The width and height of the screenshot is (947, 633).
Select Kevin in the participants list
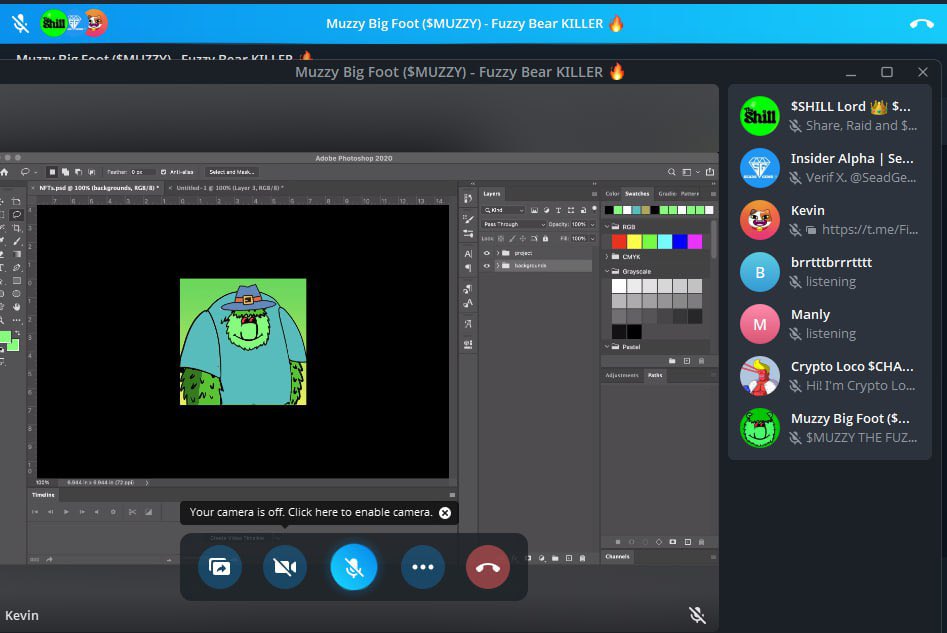pyautogui.click(x=830, y=220)
